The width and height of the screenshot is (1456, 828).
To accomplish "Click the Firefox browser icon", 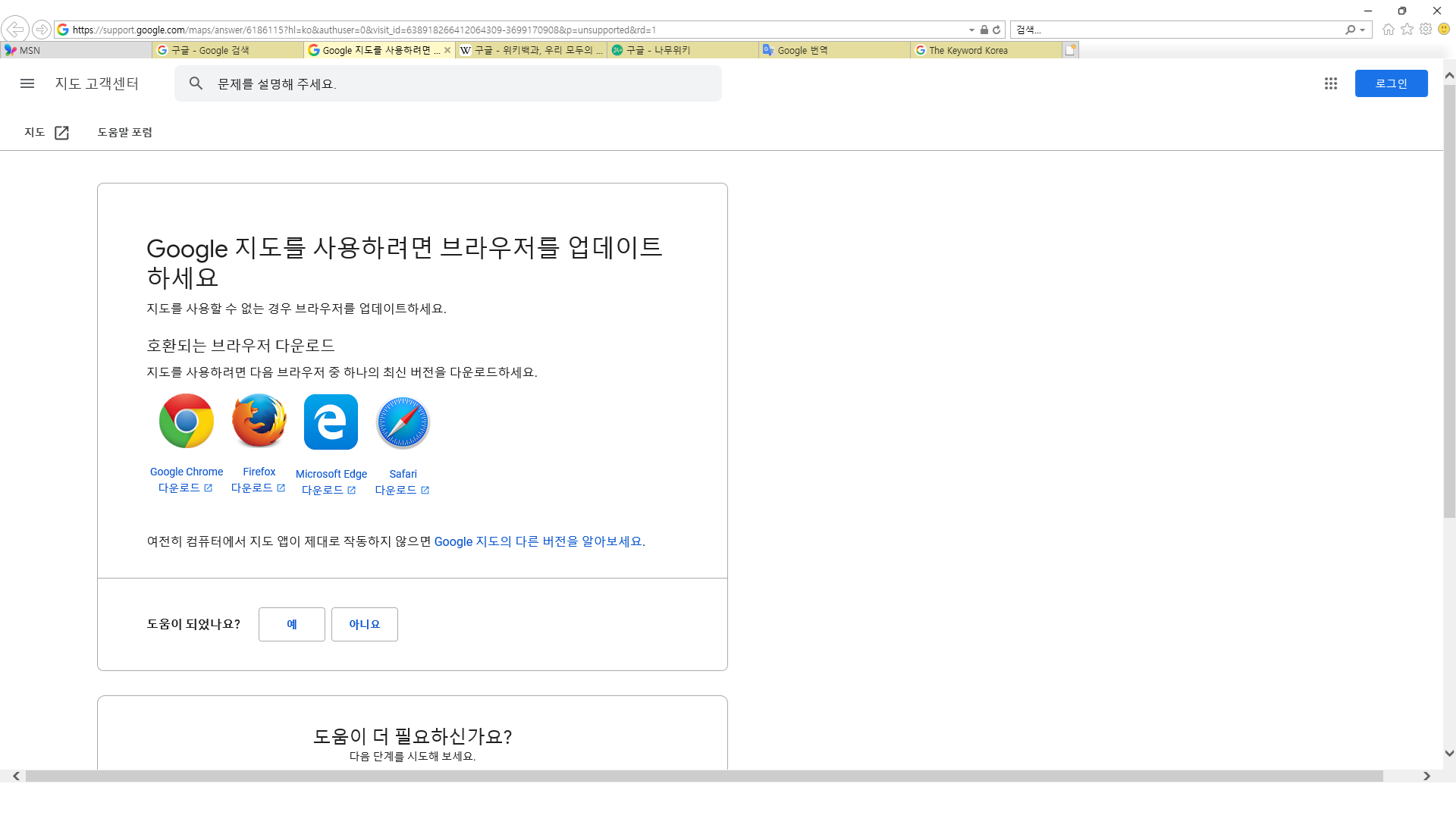I will (259, 421).
